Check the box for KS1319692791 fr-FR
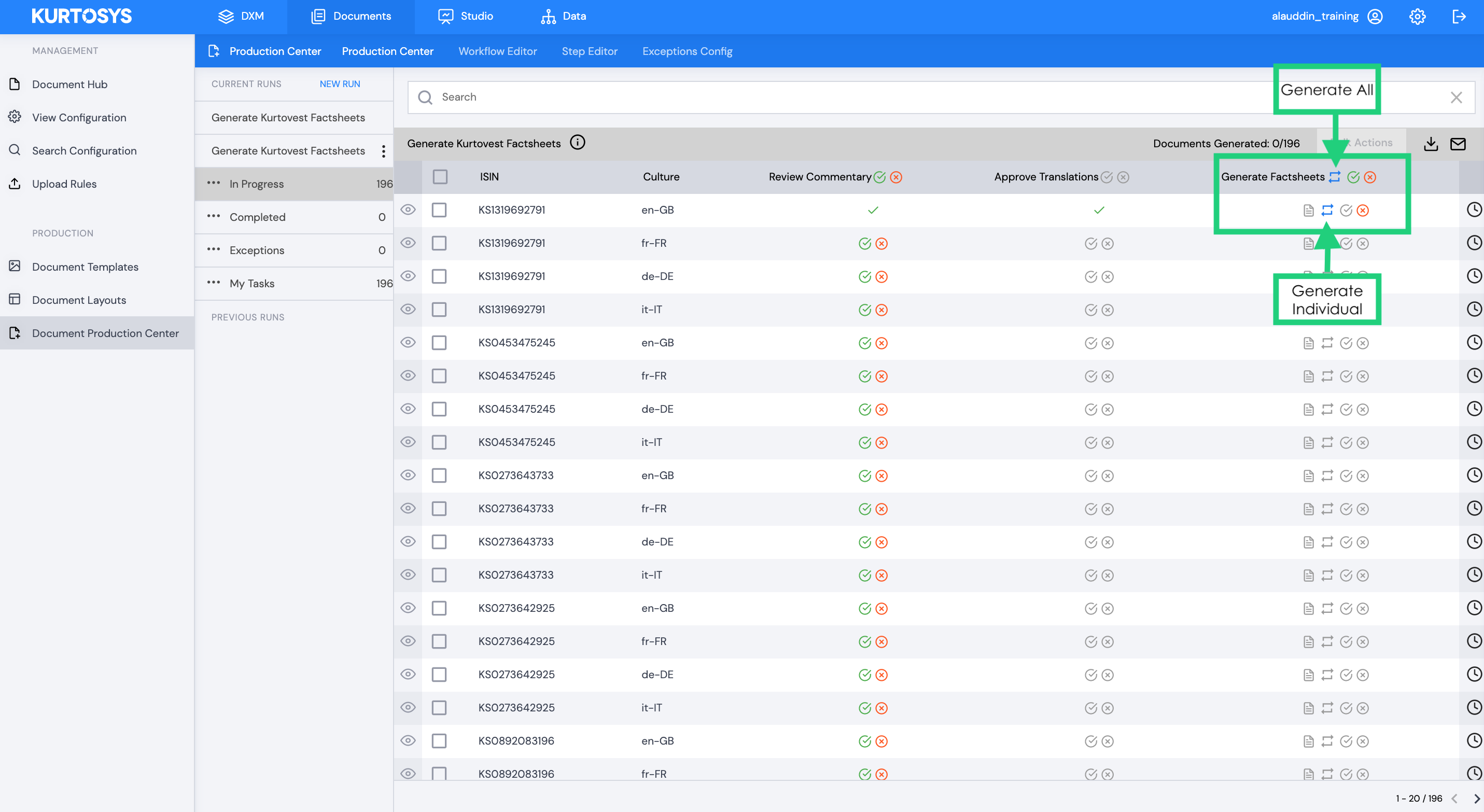The width and height of the screenshot is (1484, 812). [x=439, y=243]
